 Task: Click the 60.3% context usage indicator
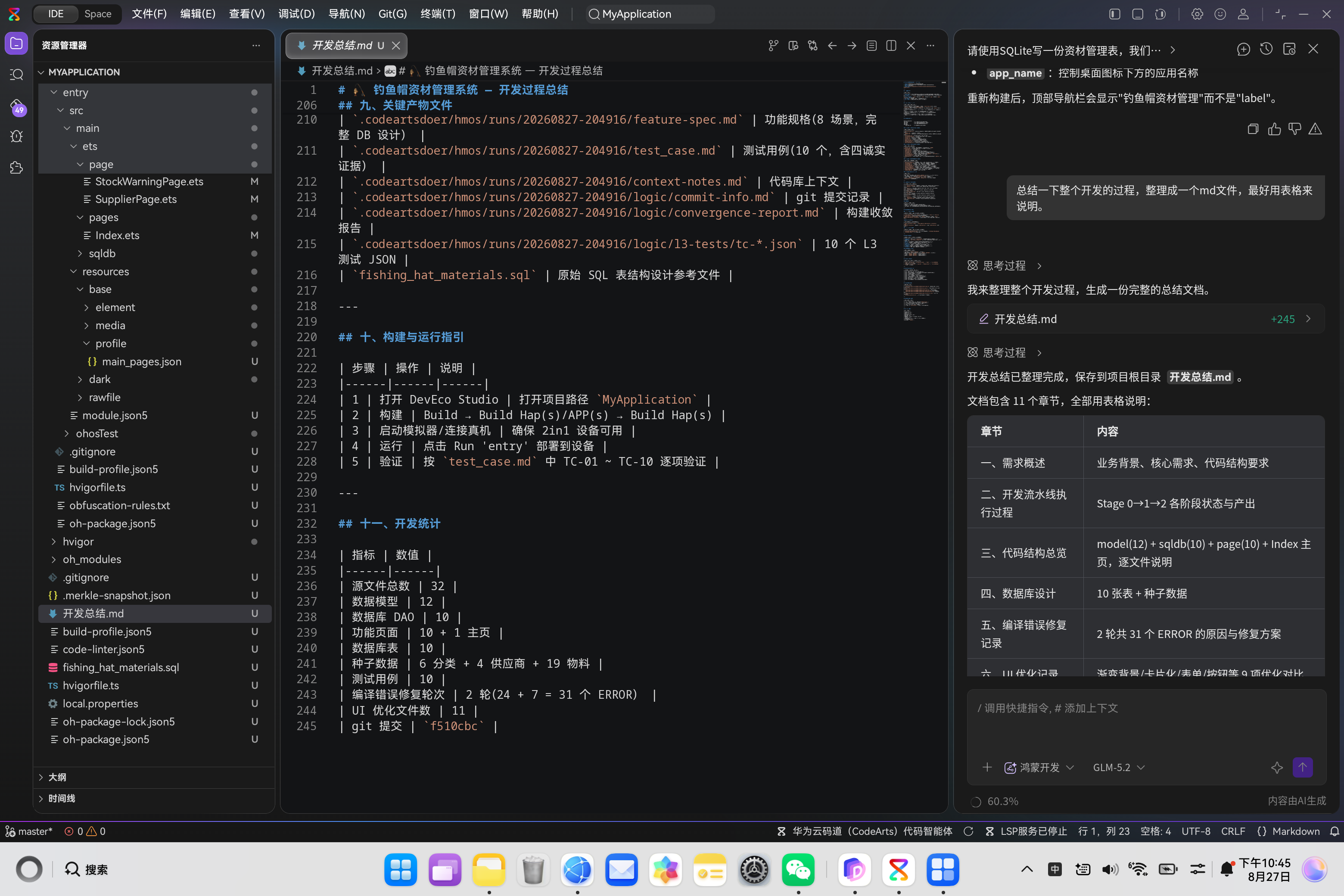(x=995, y=801)
